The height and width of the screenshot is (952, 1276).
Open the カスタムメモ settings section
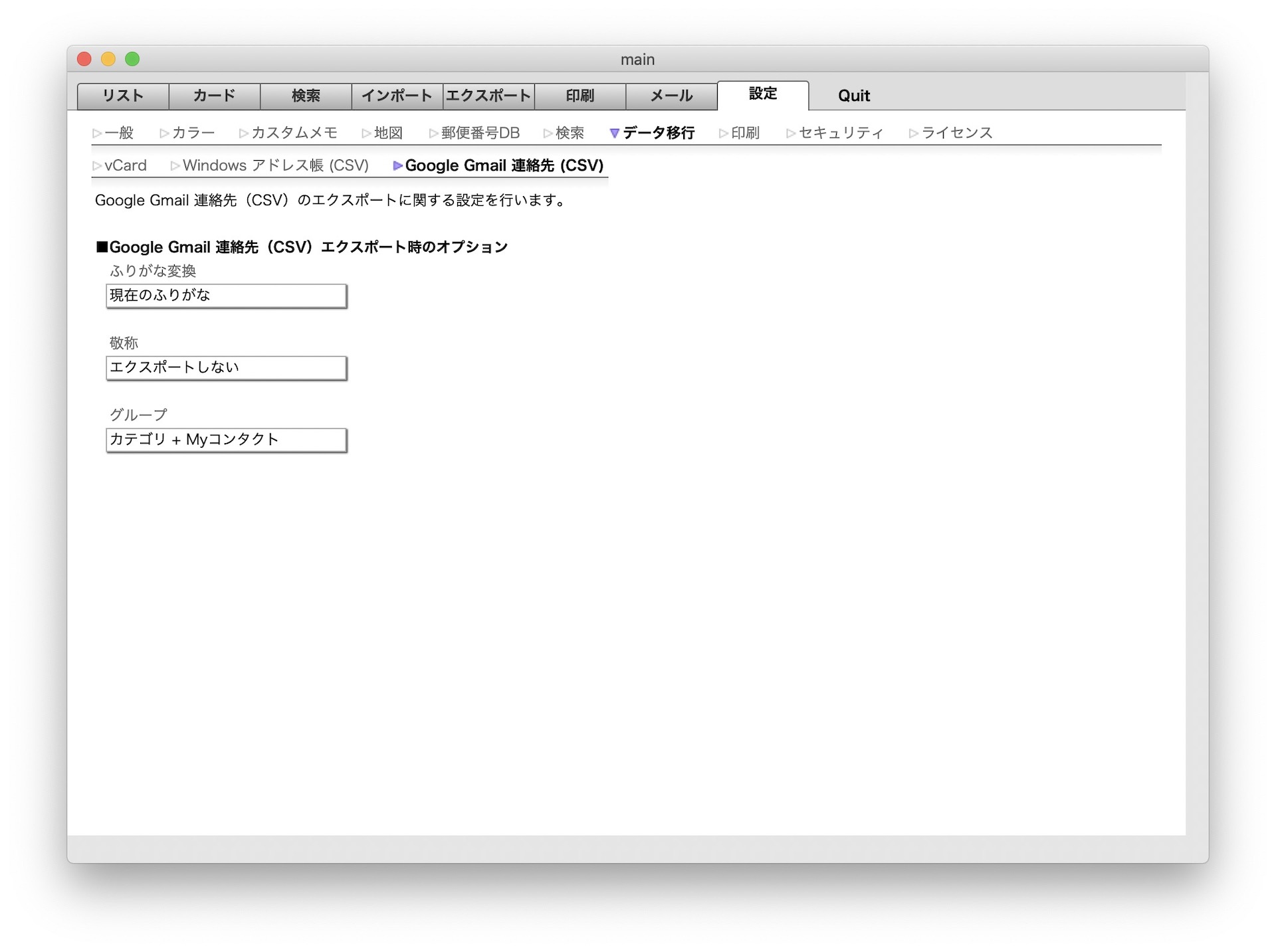288,133
